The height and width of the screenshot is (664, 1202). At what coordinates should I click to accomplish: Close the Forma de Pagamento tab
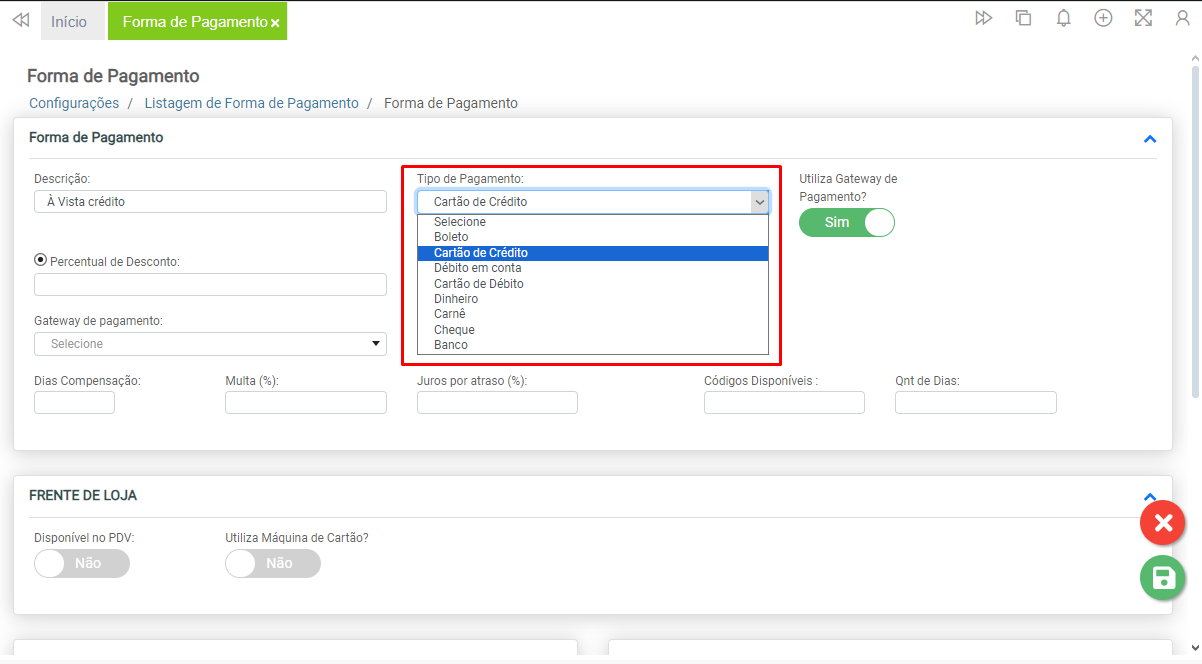click(275, 23)
